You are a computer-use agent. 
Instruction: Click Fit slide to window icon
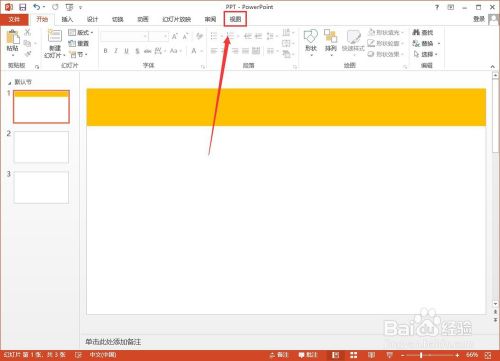488,355
